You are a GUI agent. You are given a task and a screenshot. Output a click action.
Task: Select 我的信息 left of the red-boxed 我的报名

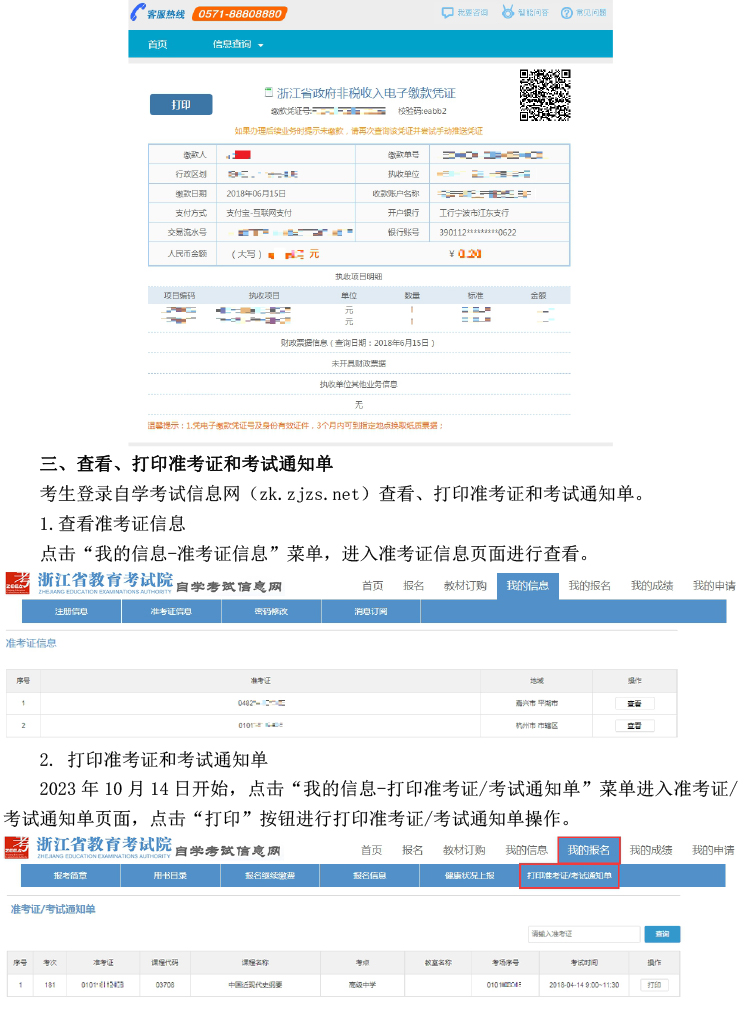[x=526, y=850]
